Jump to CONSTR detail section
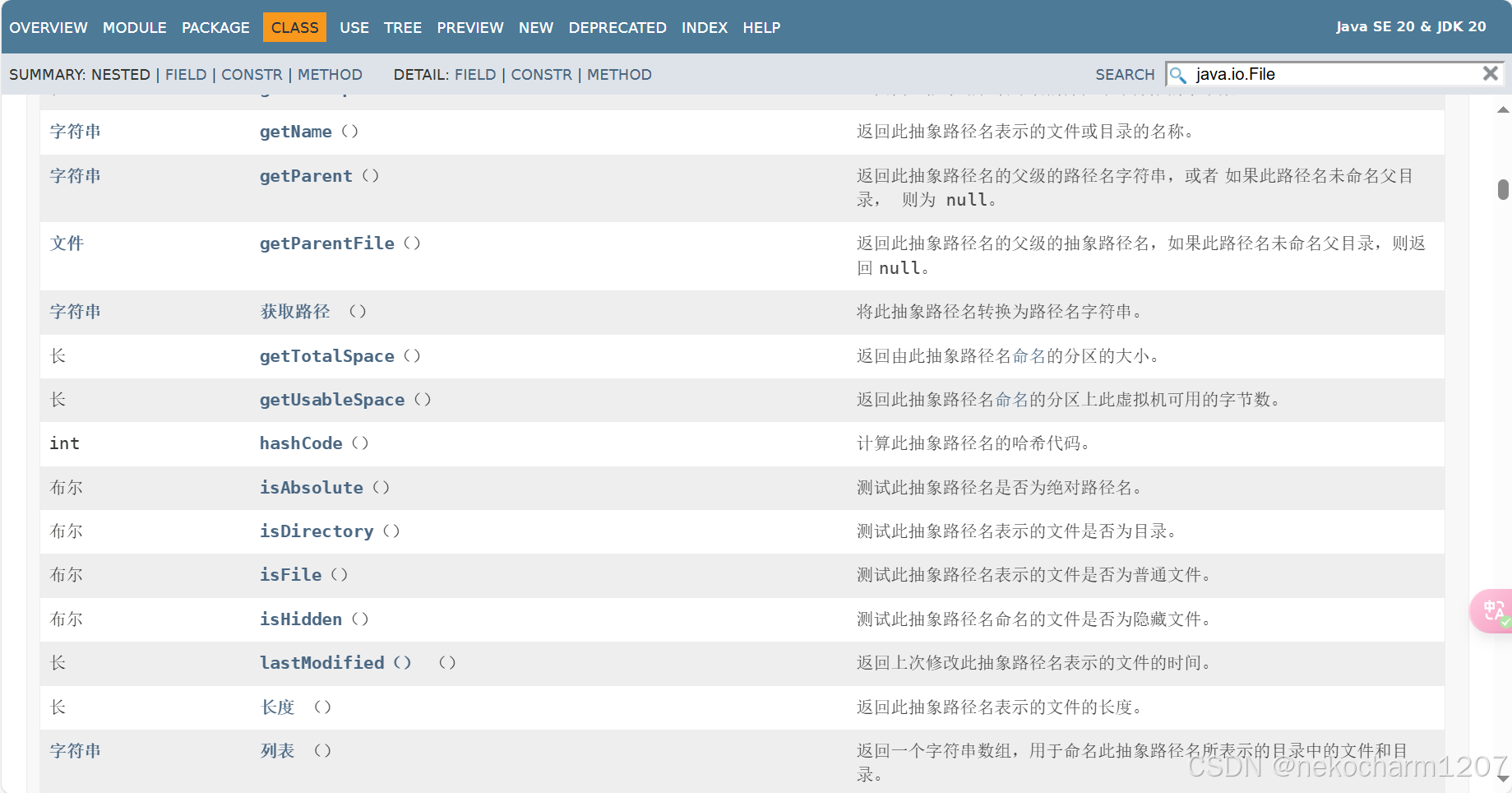This screenshot has width=1512, height=793. click(542, 75)
